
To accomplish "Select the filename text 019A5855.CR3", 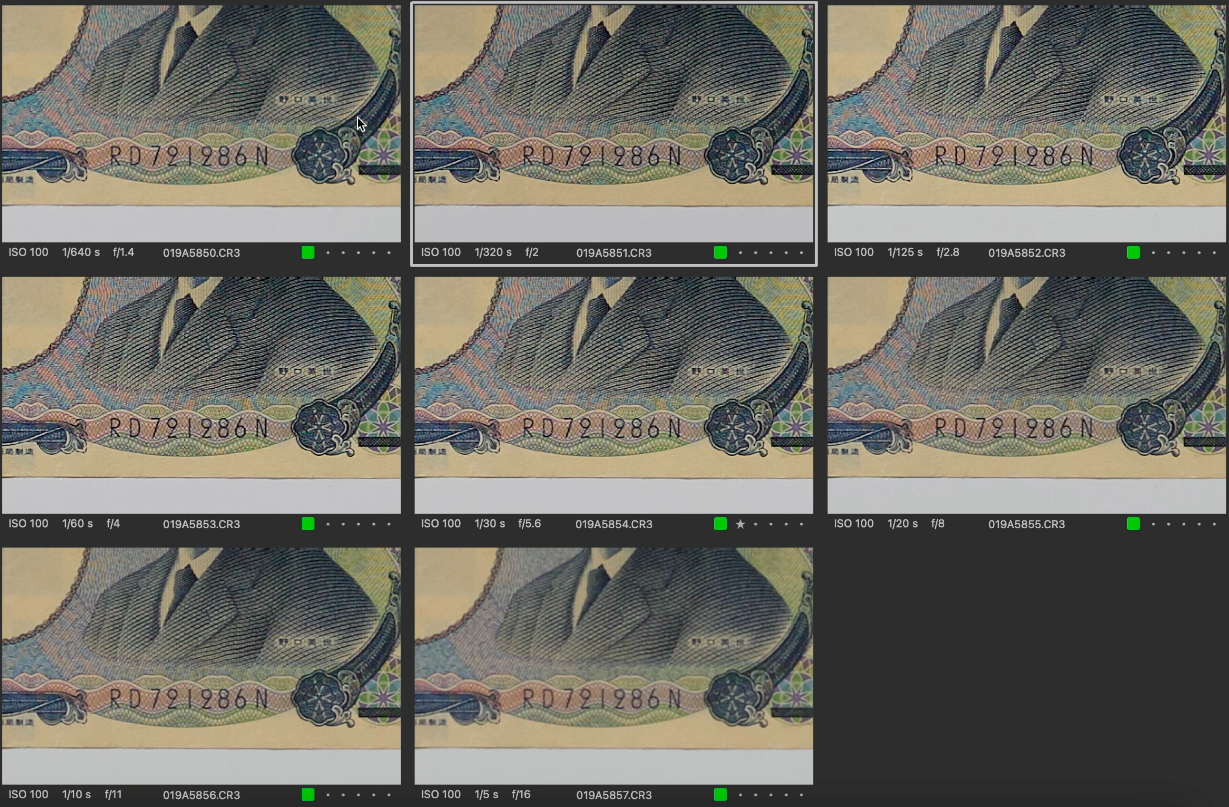I will [1027, 524].
